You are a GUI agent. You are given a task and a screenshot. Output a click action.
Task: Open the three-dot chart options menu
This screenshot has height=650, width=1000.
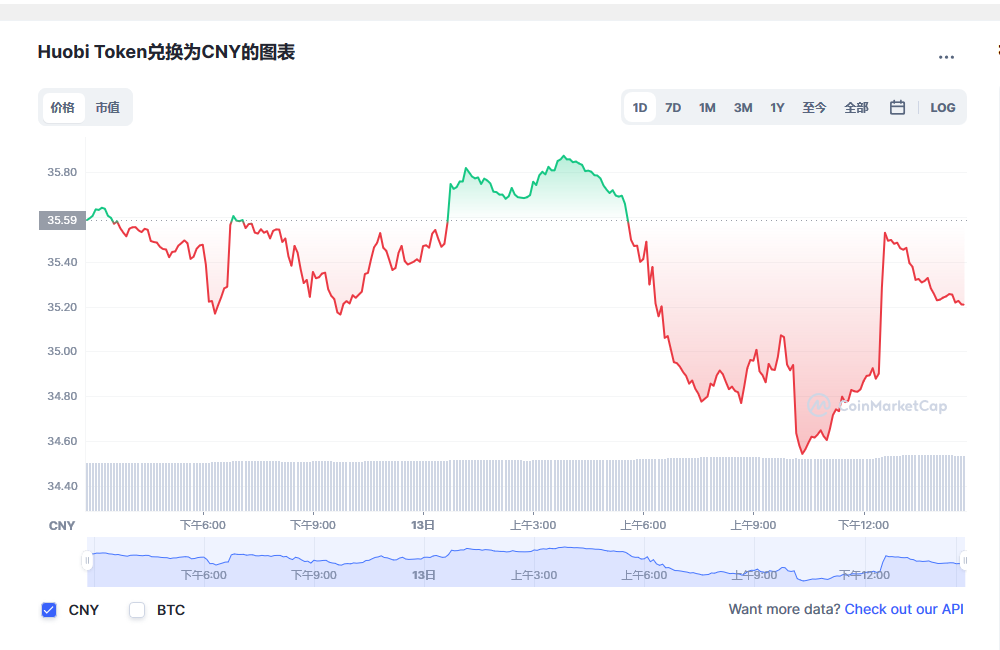click(x=946, y=57)
